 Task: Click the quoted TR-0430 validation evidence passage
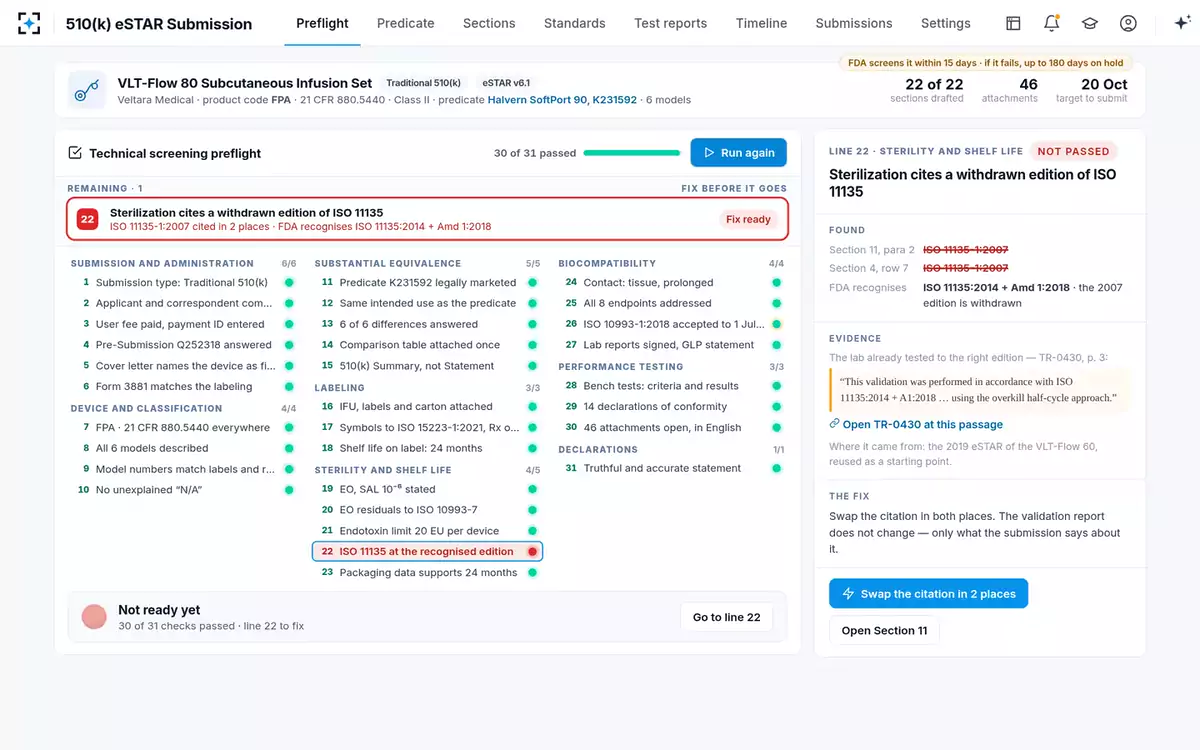click(x=978, y=390)
